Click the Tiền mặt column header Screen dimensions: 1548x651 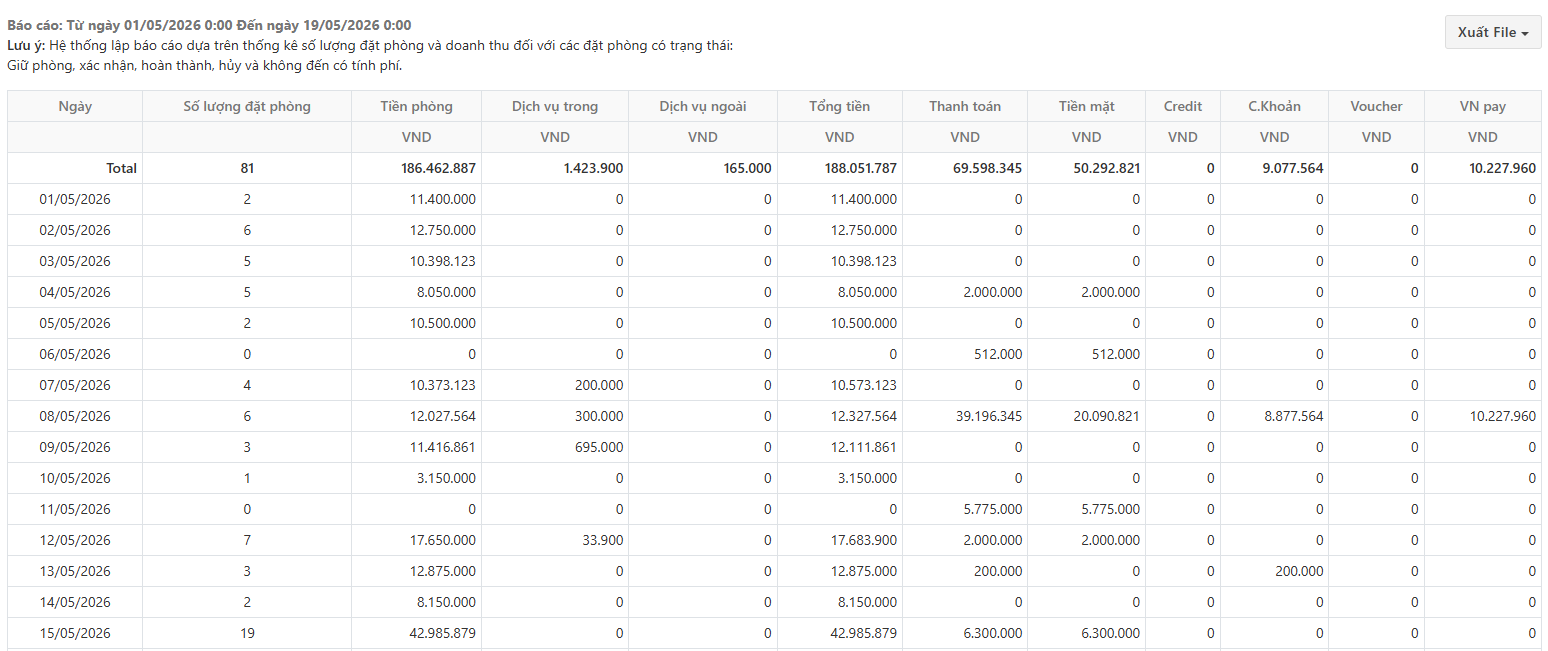click(x=1087, y=106)
